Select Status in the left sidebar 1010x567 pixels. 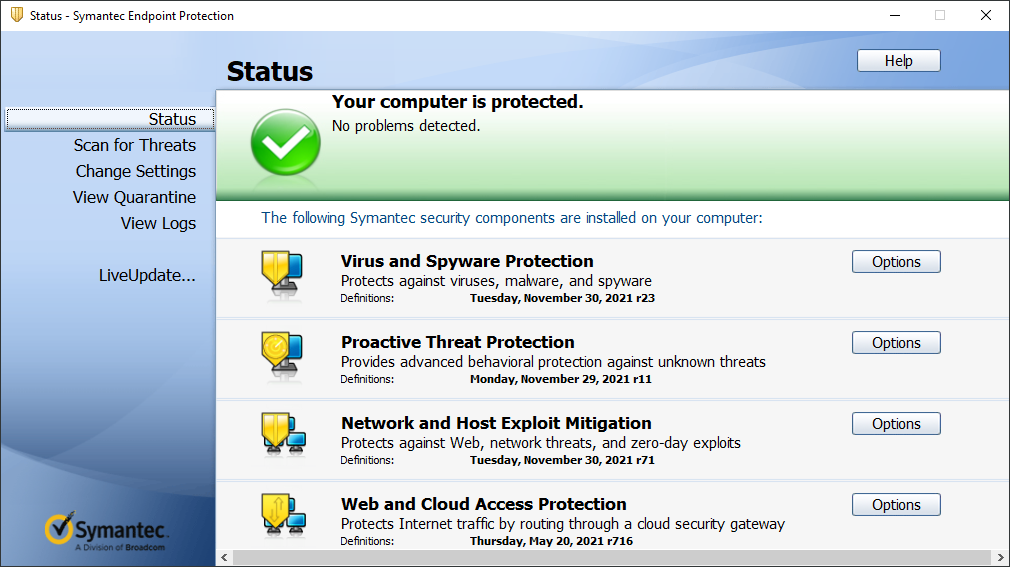tap(172, 119)
